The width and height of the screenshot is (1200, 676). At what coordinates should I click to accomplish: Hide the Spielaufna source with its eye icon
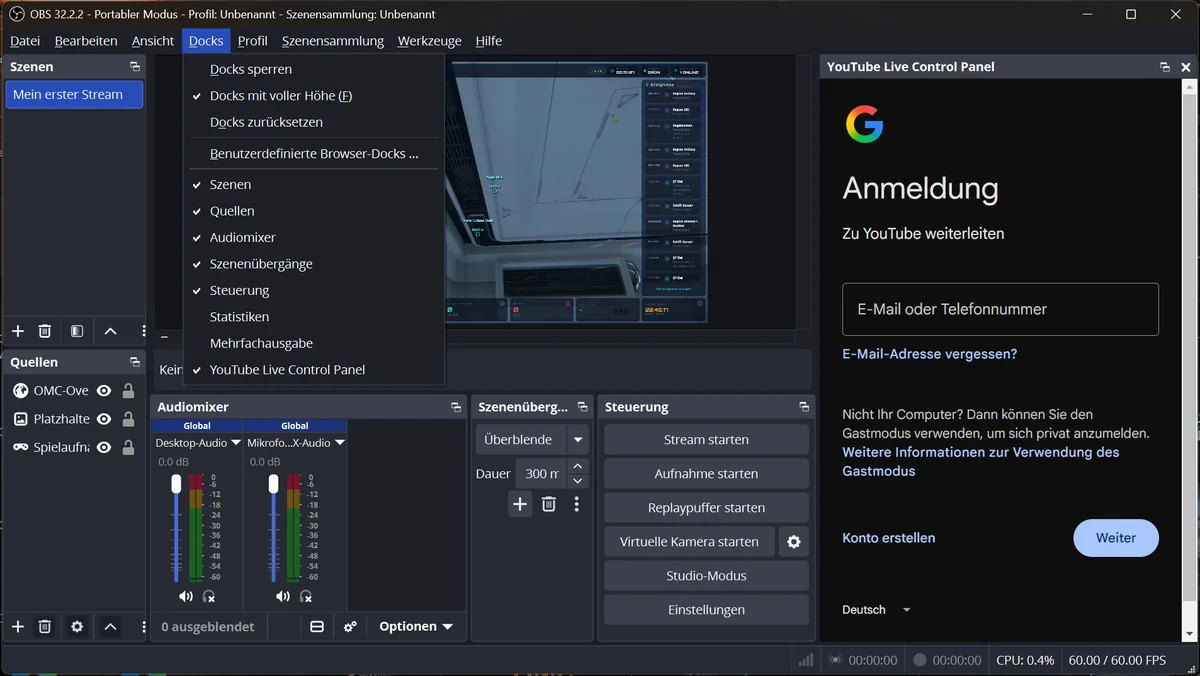[x=104, y=447]
